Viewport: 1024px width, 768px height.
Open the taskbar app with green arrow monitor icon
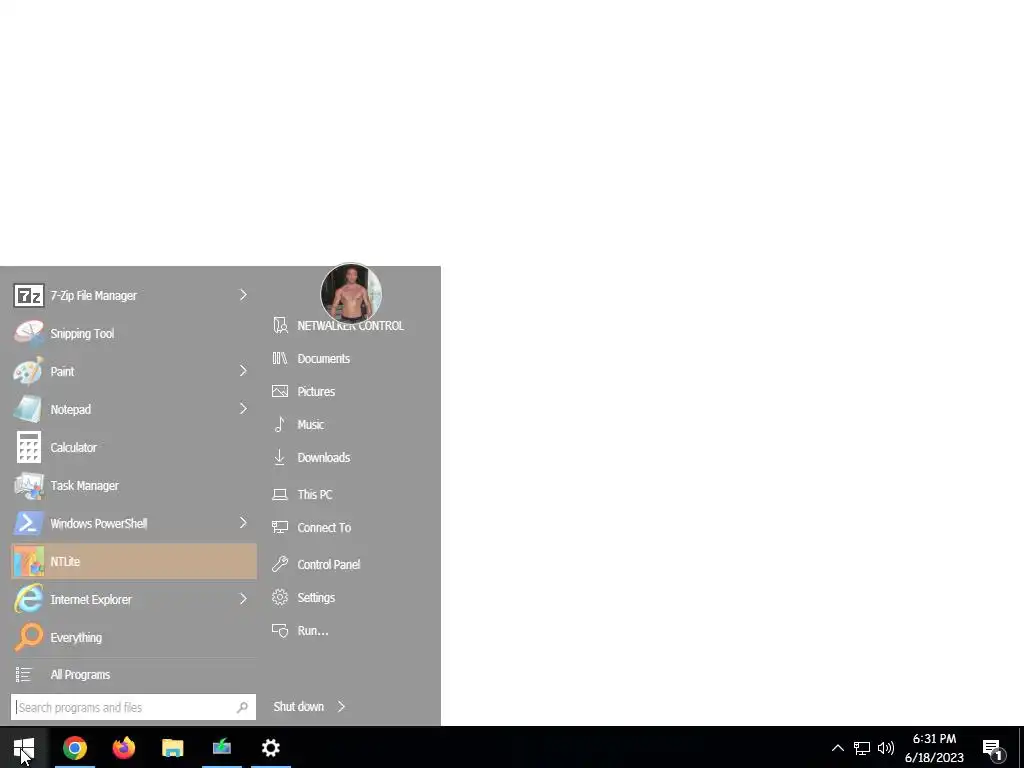(221, 748)
